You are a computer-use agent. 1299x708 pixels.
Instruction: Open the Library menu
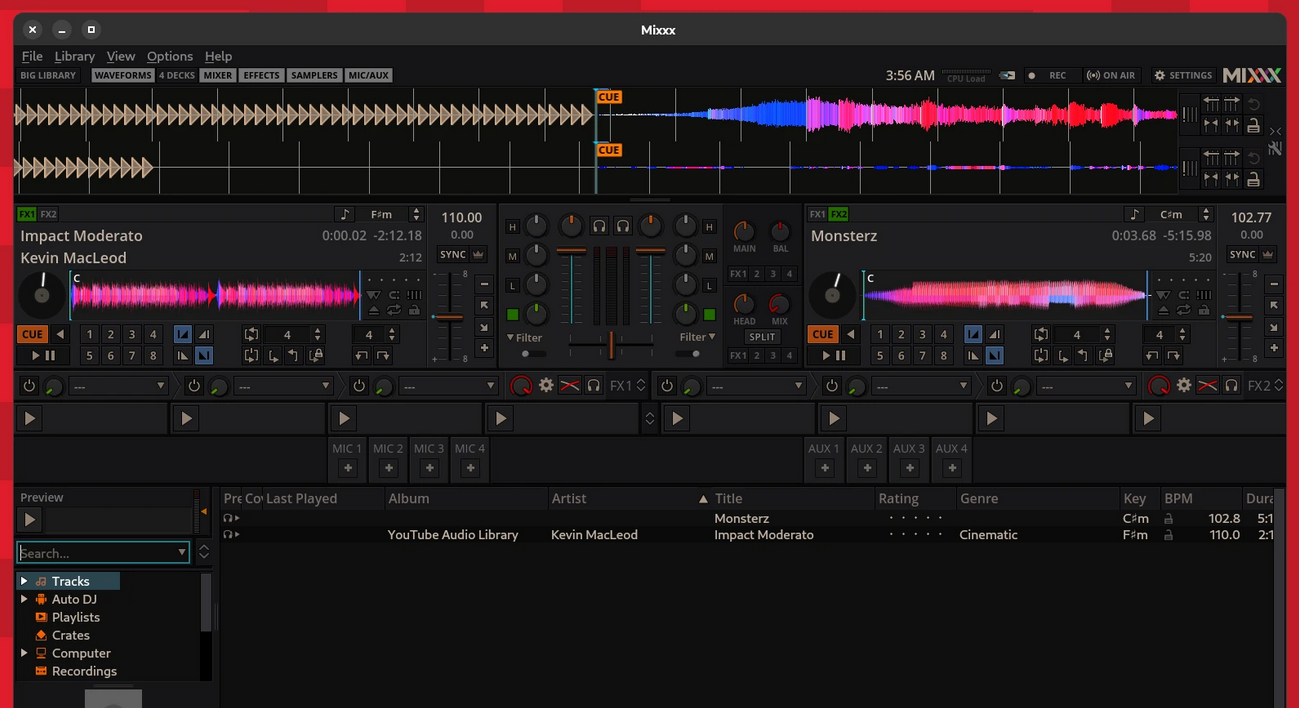74,56
